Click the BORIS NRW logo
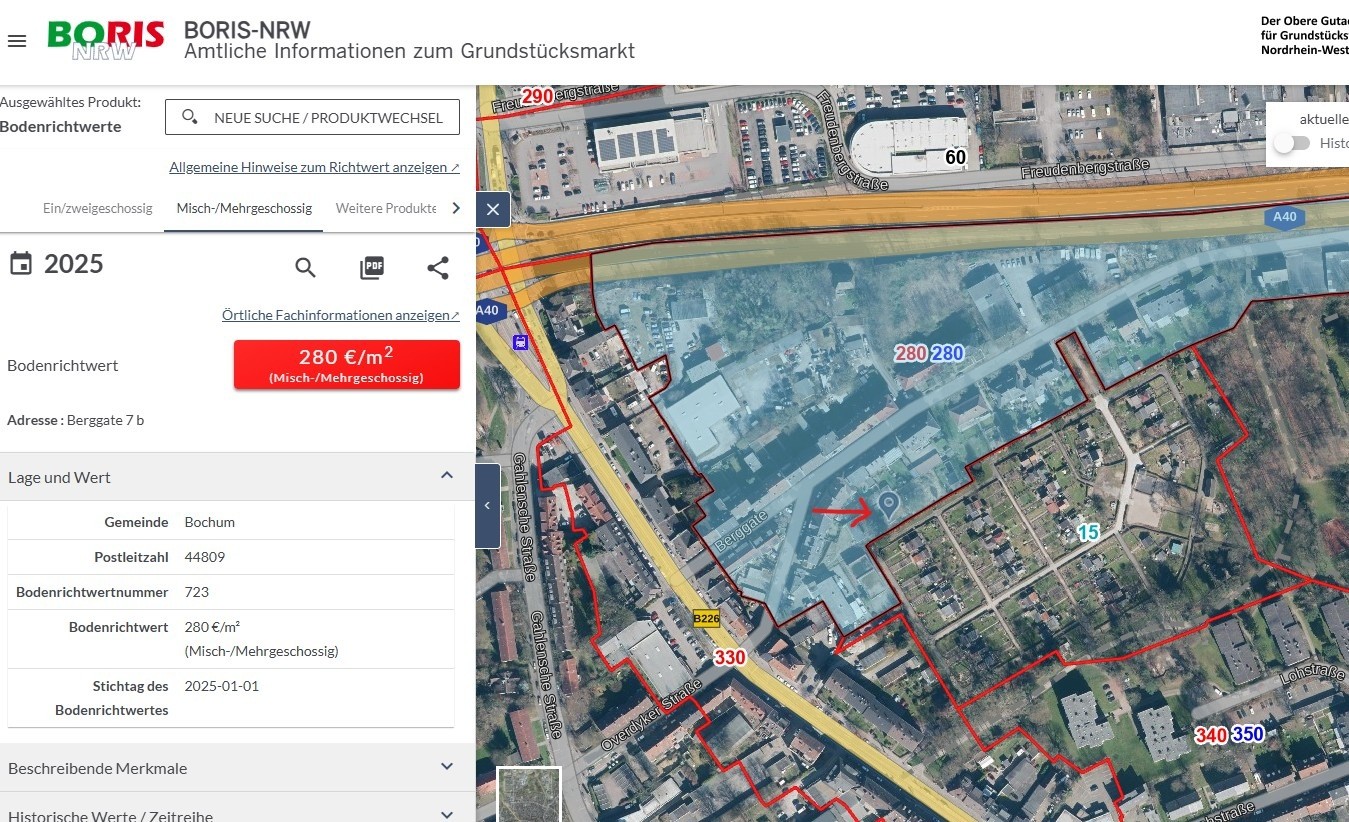 click(106, 41)
